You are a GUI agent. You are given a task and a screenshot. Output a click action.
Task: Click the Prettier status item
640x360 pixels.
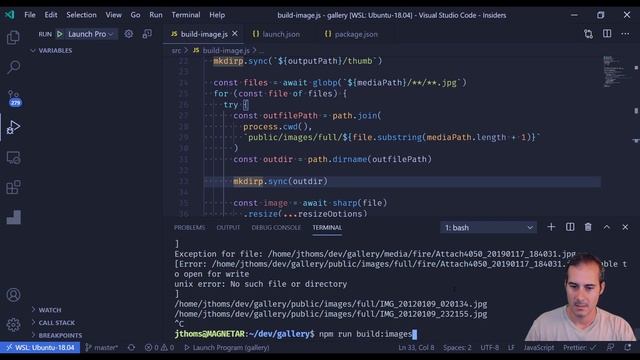click(x=580, y=348)
